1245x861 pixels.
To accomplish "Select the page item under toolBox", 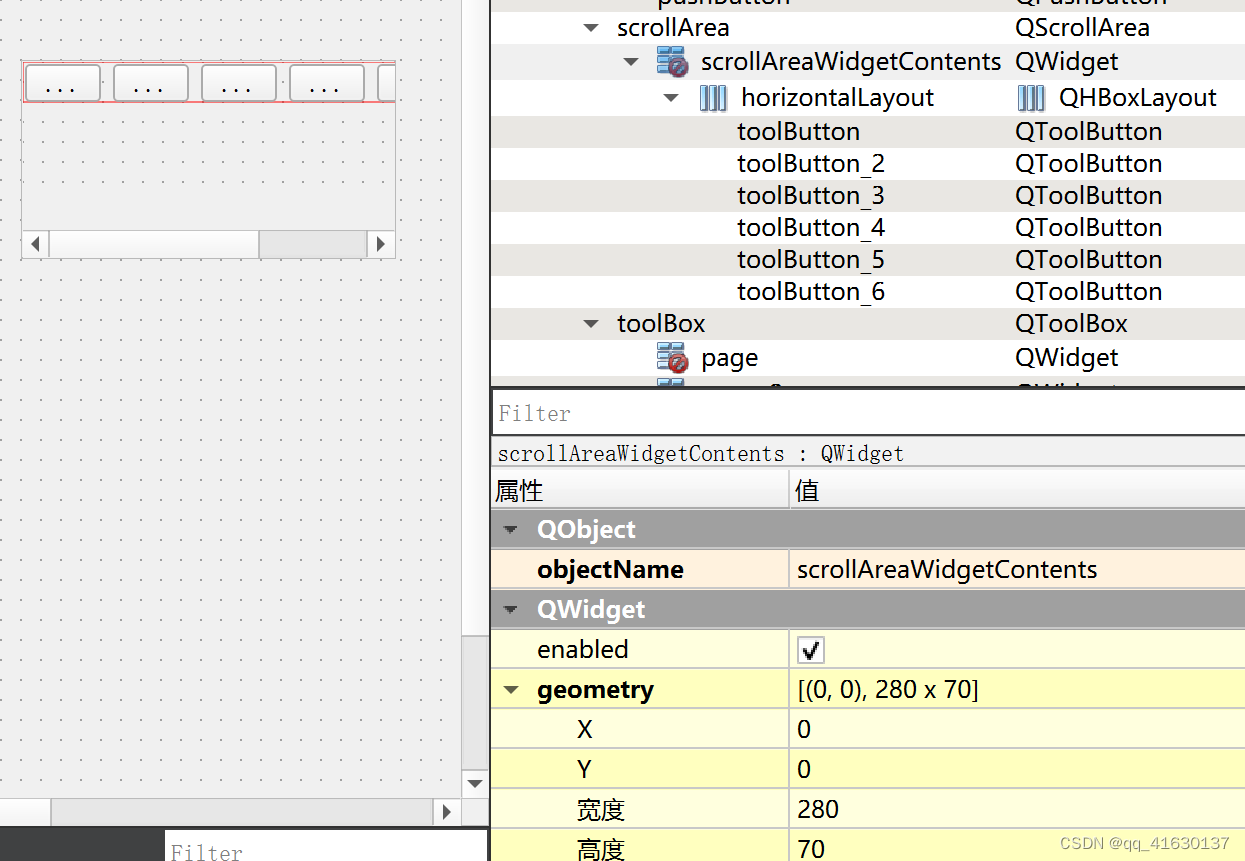I will (x=729, y=357).
